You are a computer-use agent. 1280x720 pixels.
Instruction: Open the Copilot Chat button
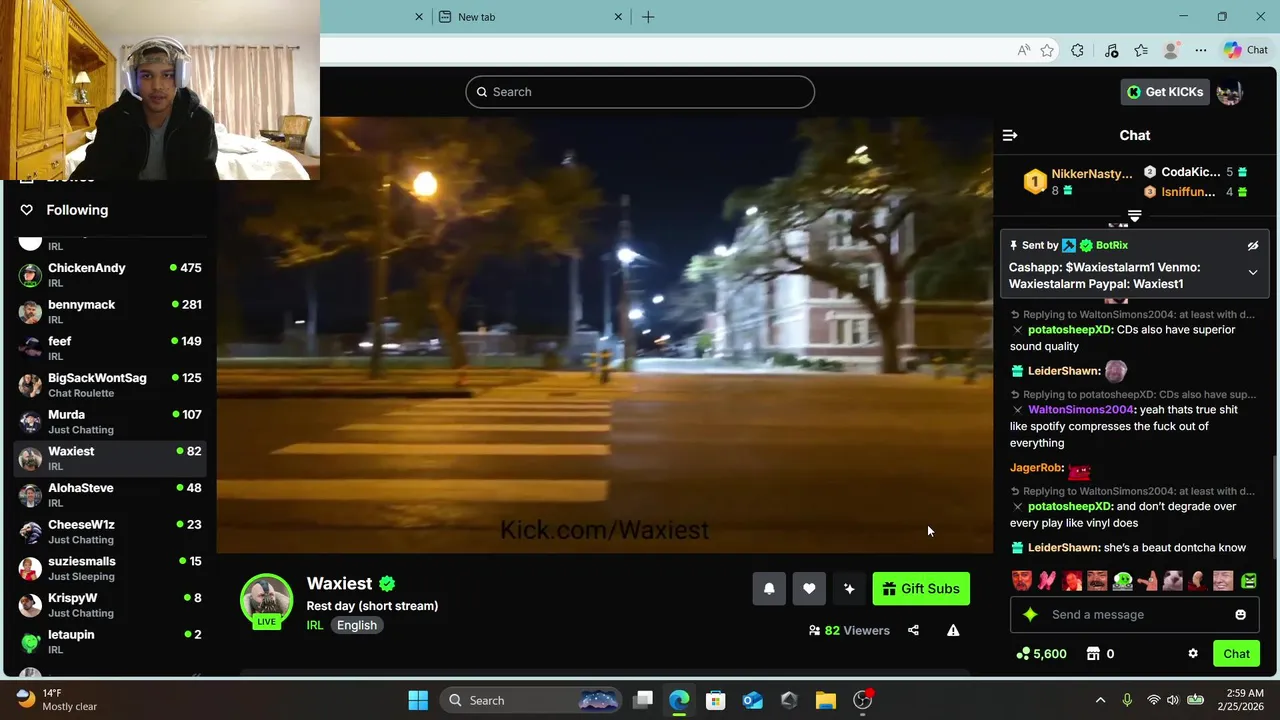(1246, 50)
